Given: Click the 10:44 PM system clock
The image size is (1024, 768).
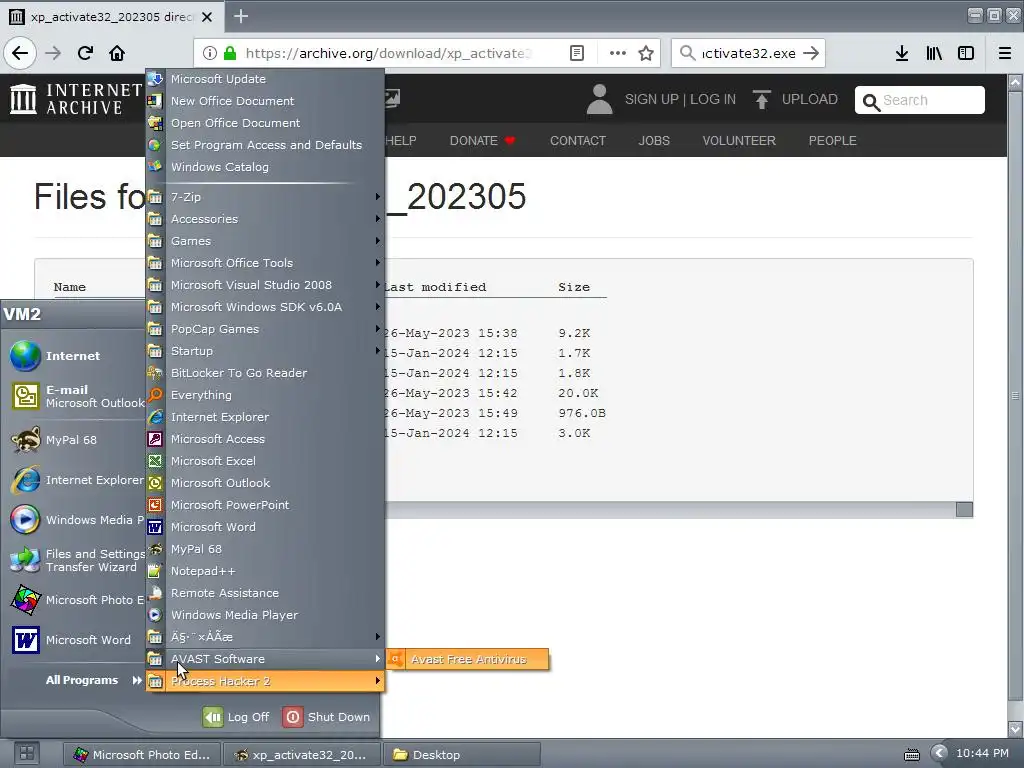Looking at the screenshot, I should click(982, 753).
